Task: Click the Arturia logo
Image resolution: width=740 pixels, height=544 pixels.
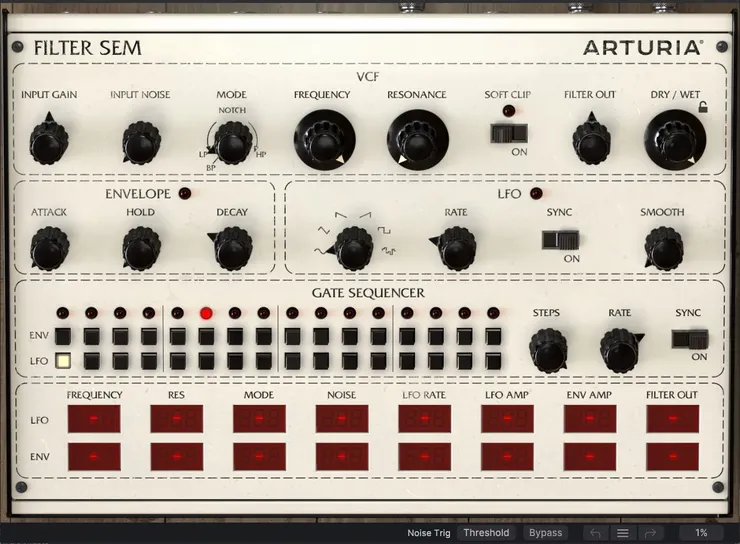Action: (x=643, y=48)
